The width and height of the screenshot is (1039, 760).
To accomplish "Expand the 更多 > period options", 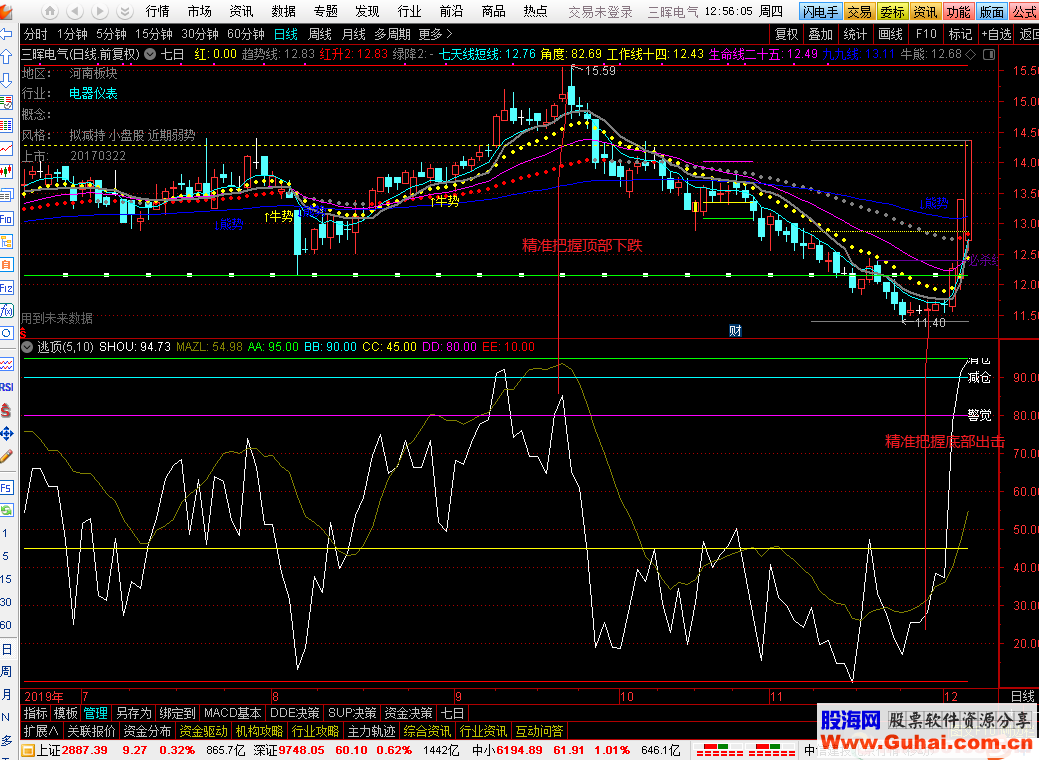I will point(435,34).
